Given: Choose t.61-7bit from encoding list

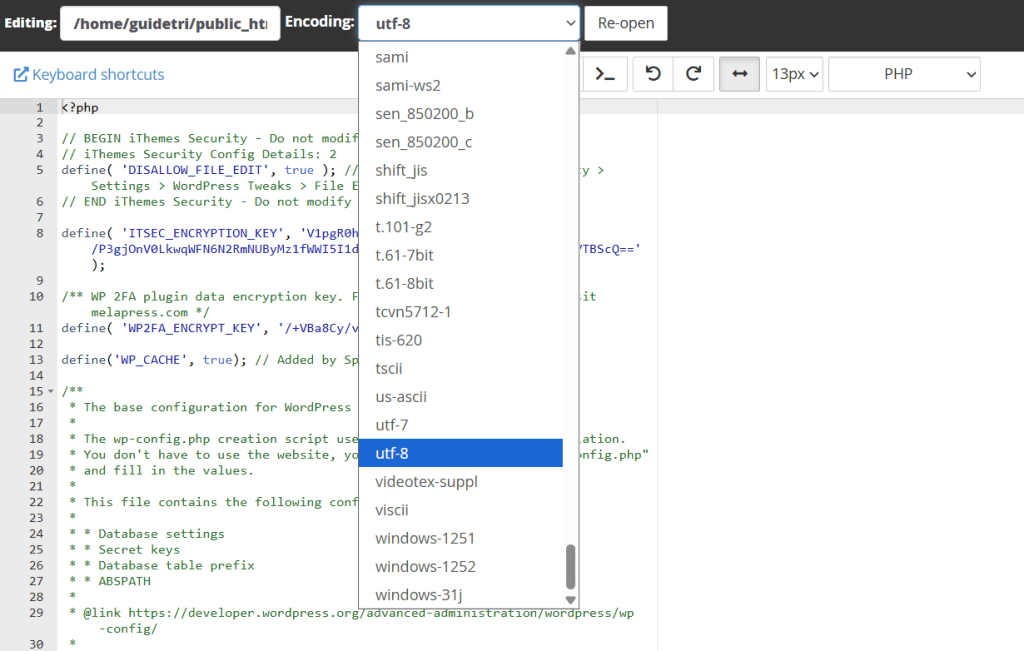Looking at the screenshot, I should [460, 255].
